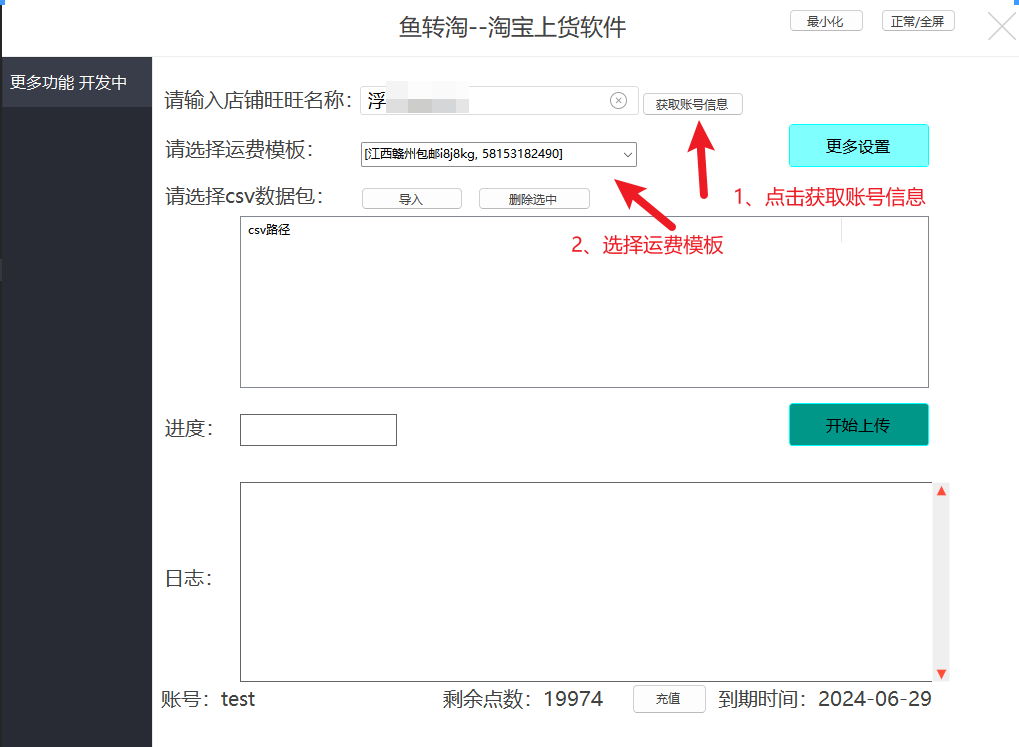The image size is (1019, 747).
Task: Click 获取账号信息 button
Action: click(693, 104)
